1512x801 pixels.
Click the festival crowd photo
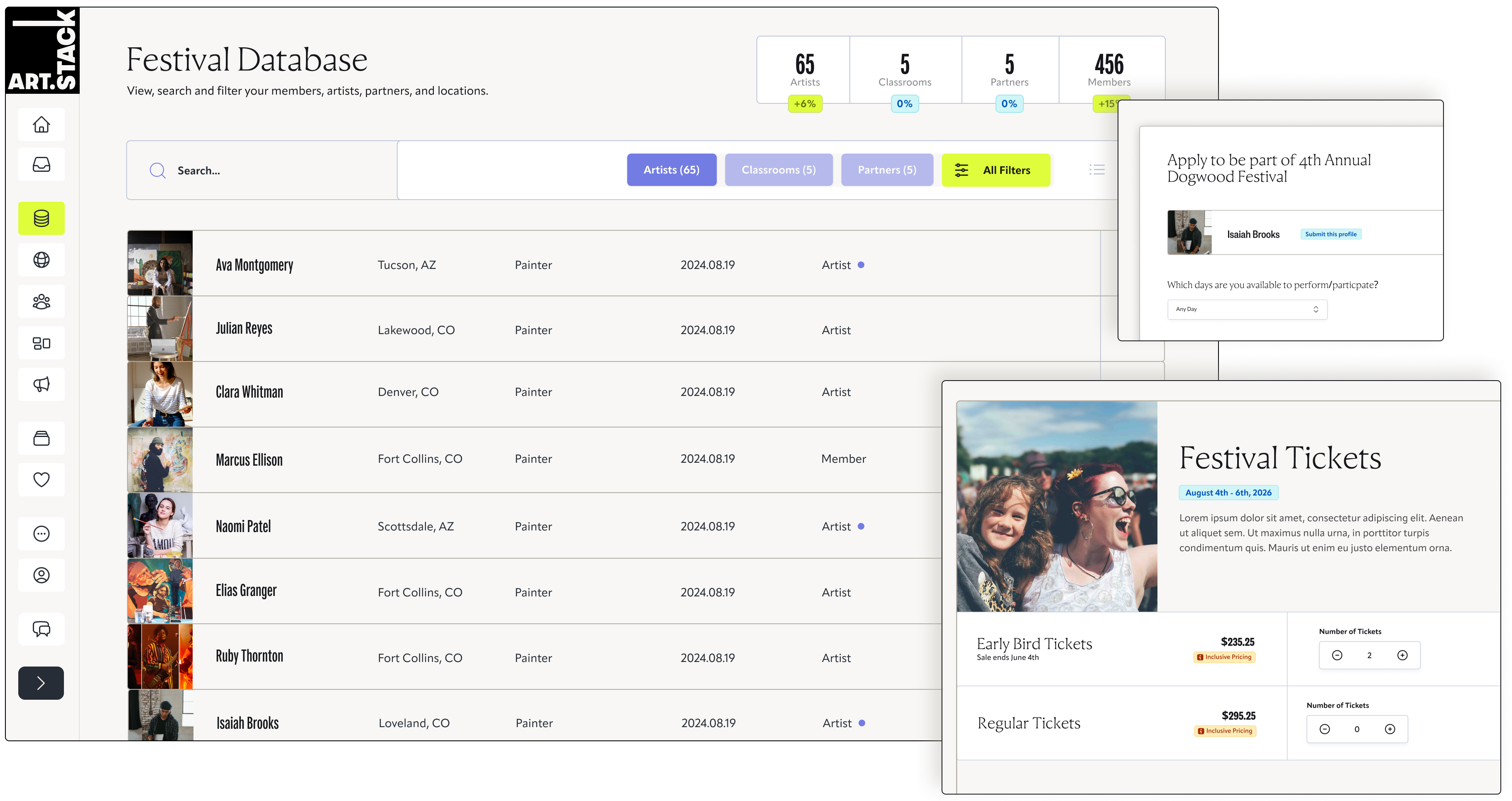pyautogui.click(x=1057, y=506)
